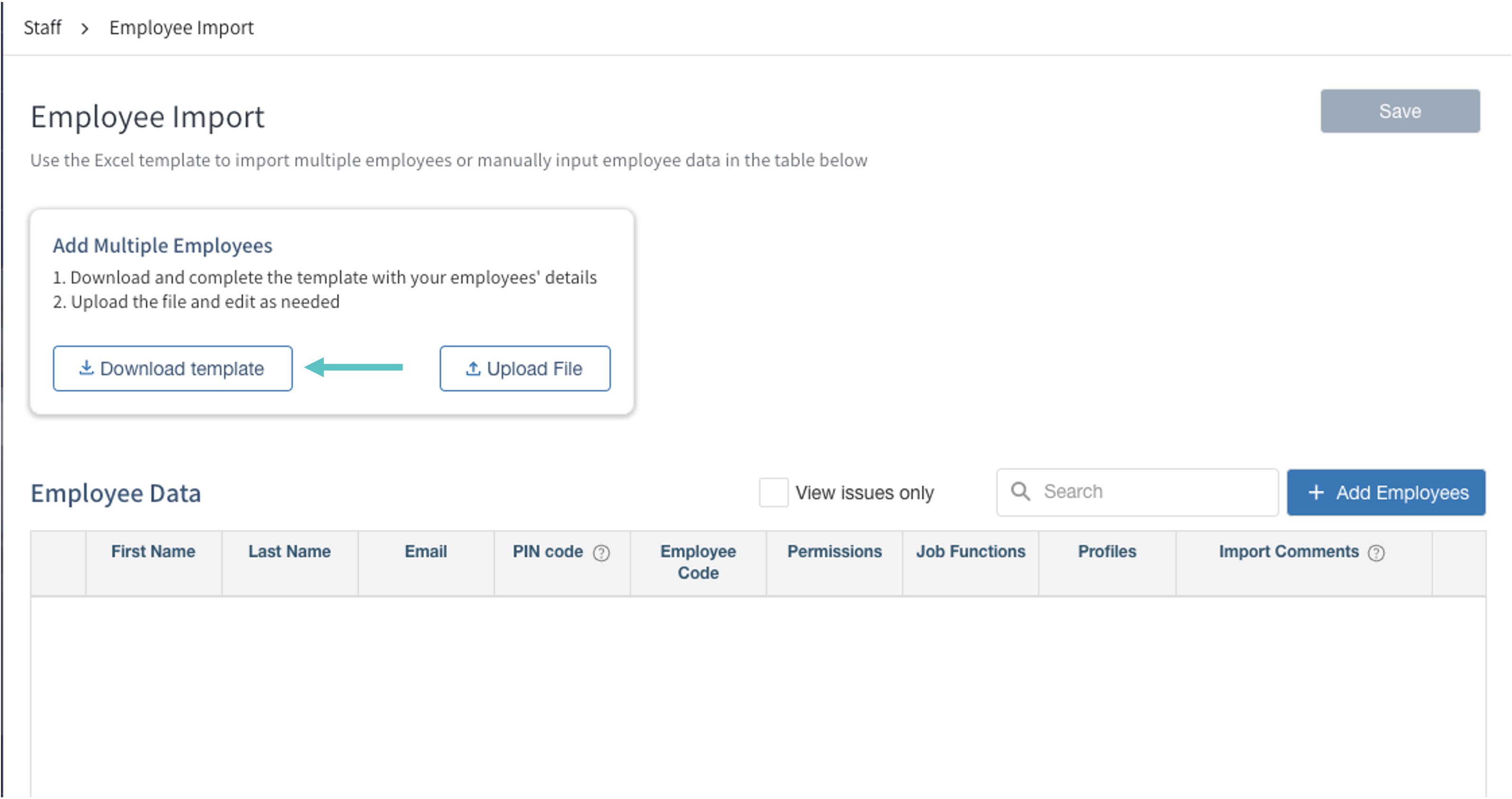Click the download arrow icon on Download template
Image resolution: width=1512 pixels, height=799 pixels.
86,368
